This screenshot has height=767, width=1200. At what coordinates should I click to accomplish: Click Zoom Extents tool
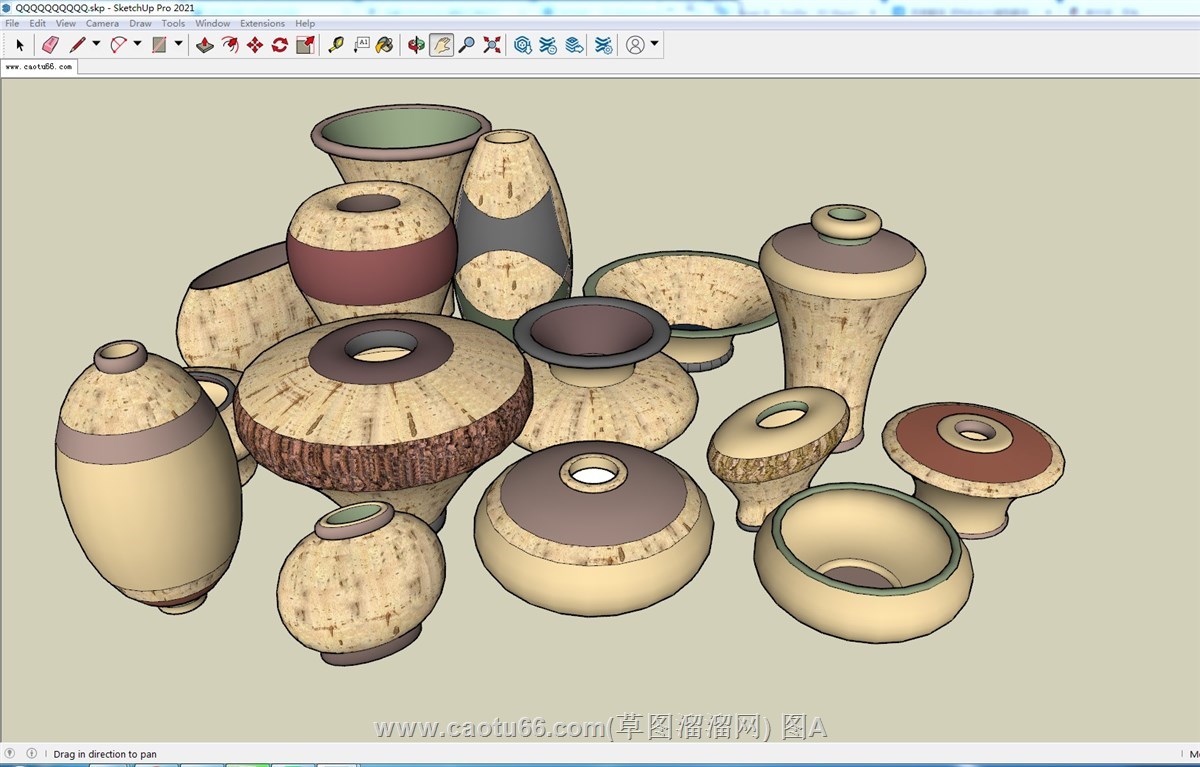pos(492,45)
